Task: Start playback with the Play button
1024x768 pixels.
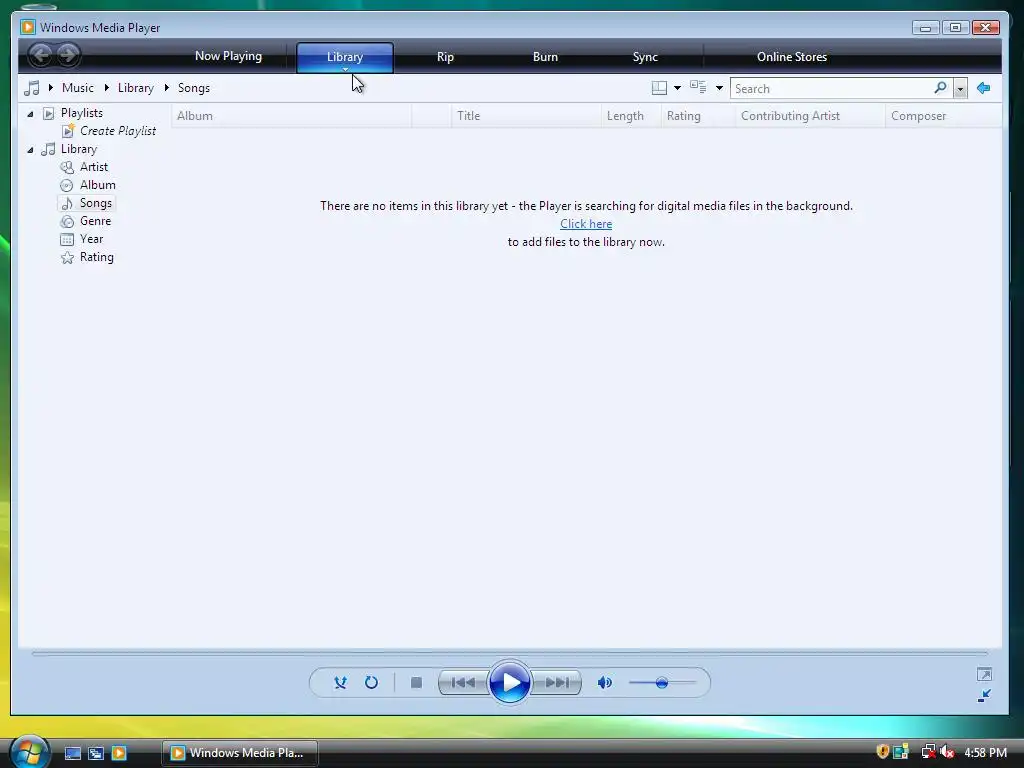Action: click(509, 682)
